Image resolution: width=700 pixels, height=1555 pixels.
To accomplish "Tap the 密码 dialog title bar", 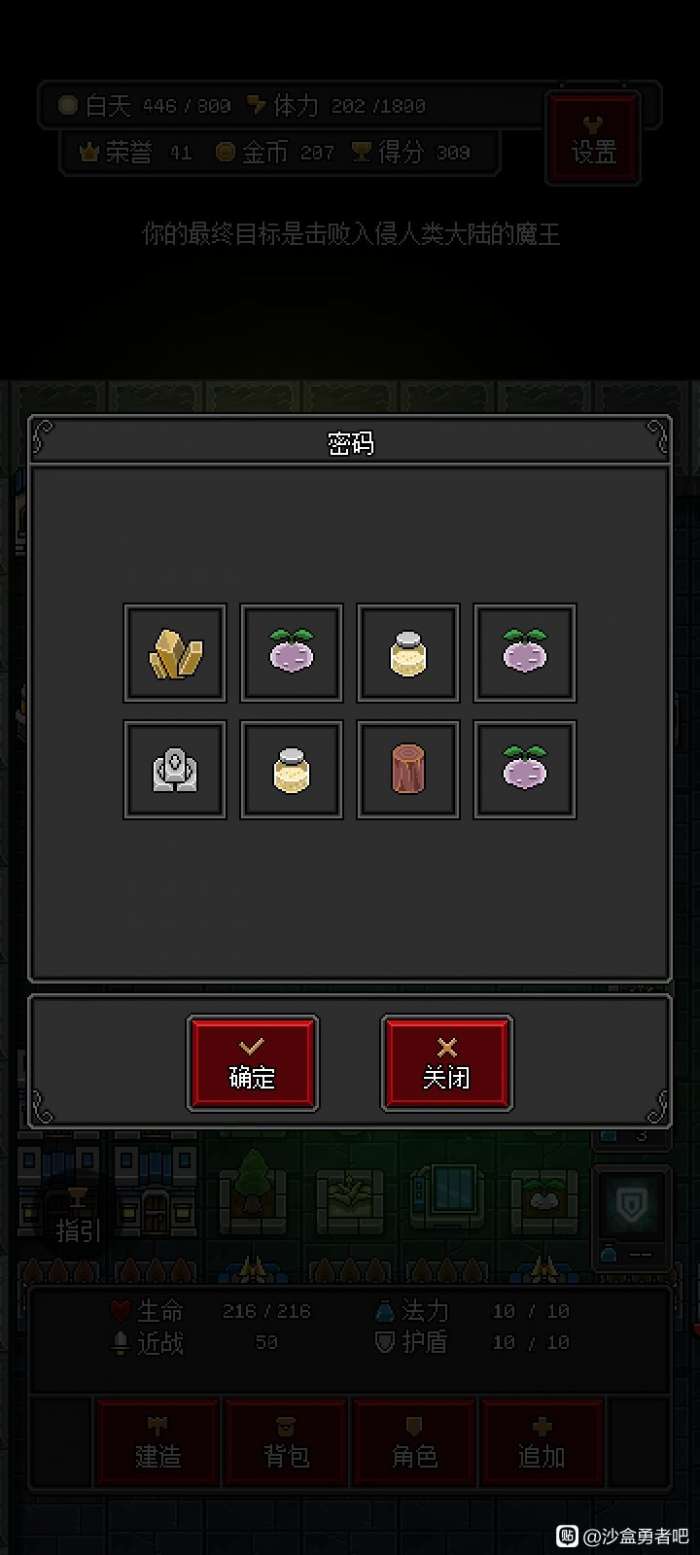I will (350, 442).
